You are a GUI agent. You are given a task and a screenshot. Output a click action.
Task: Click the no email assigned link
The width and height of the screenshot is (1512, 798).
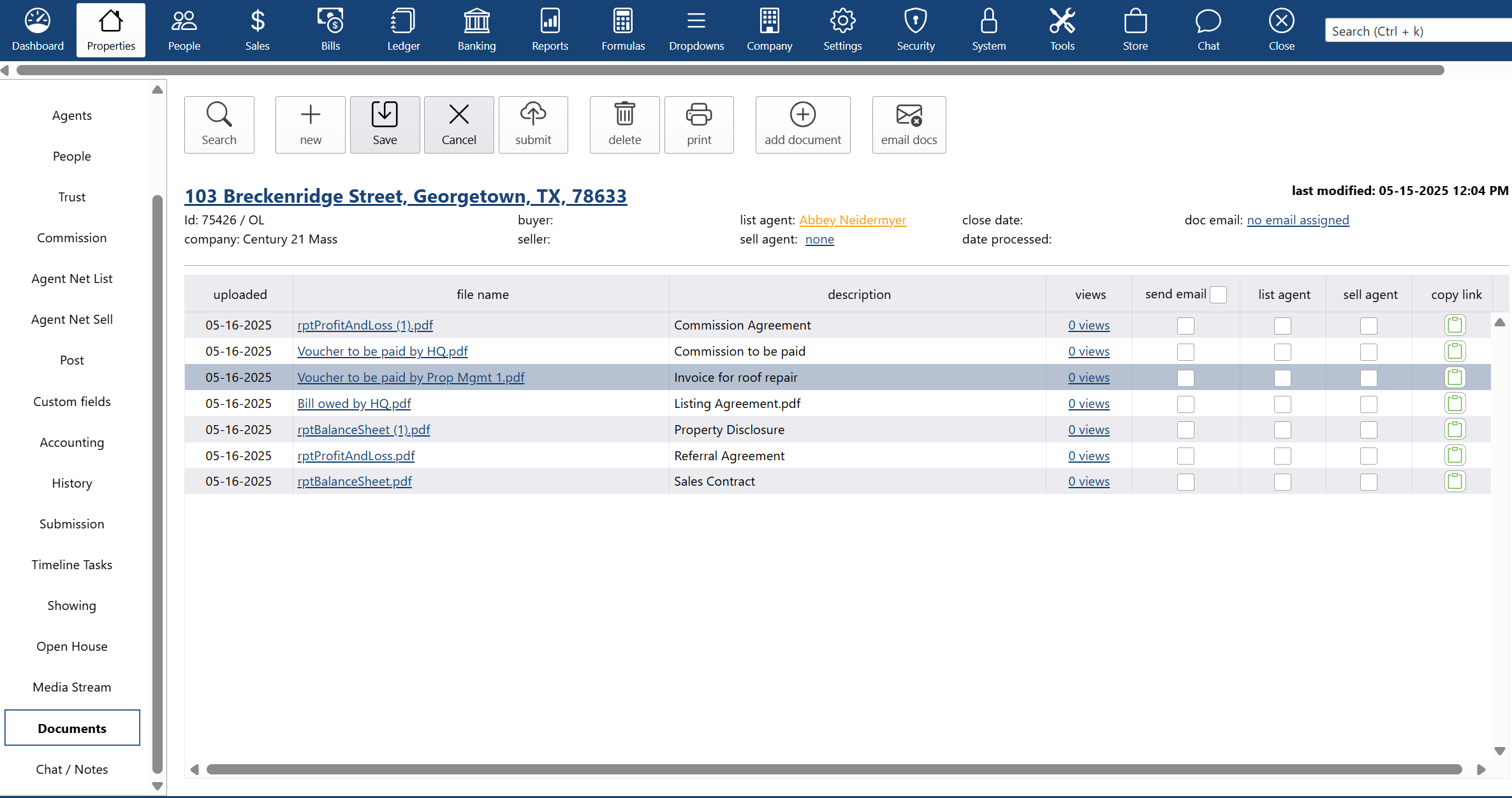[1298, 220]
